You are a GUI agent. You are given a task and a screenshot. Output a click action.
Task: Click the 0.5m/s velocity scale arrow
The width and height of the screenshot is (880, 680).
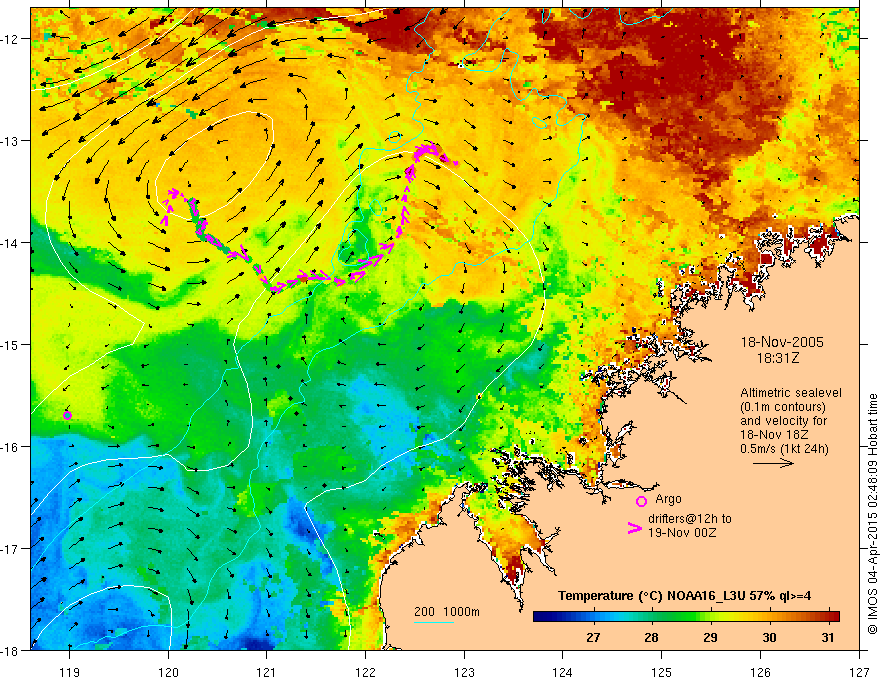tap(773, 463)
